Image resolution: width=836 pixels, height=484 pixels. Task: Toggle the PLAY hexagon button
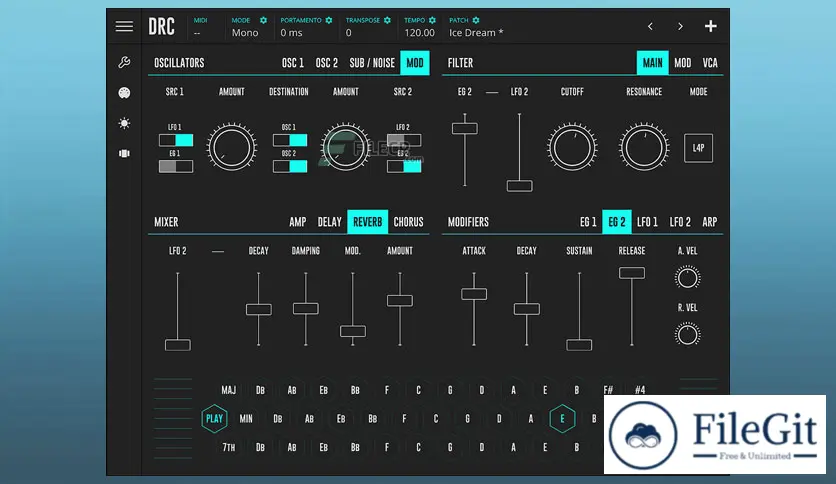[x=214, y=418]
